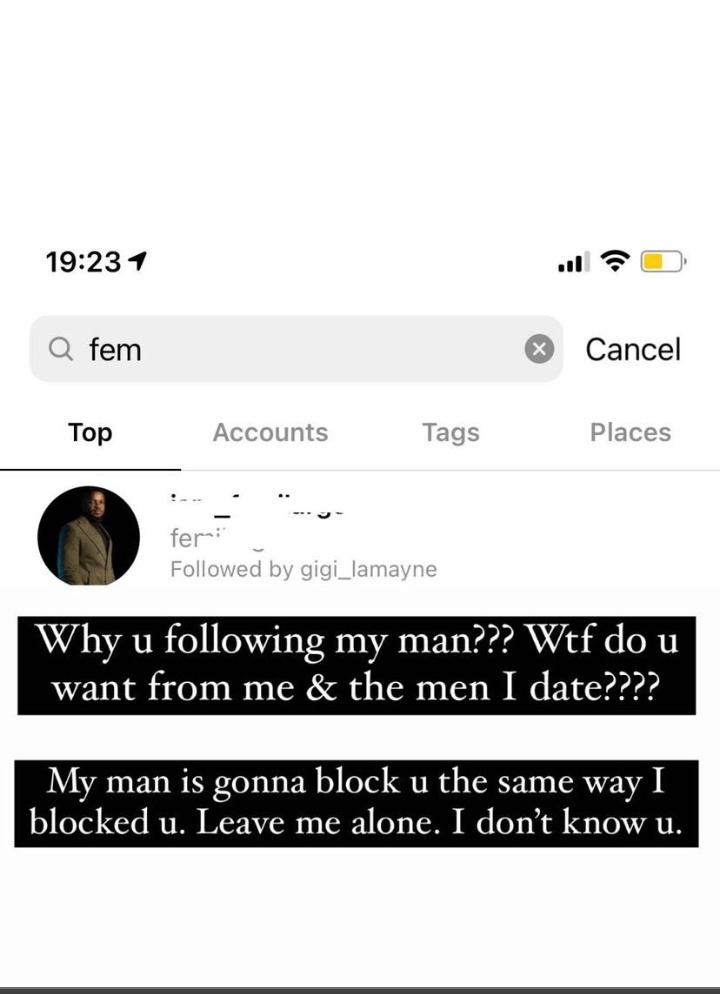720x994 pixels.
Task: Open the Tags tab
Action: click(451, 433)
